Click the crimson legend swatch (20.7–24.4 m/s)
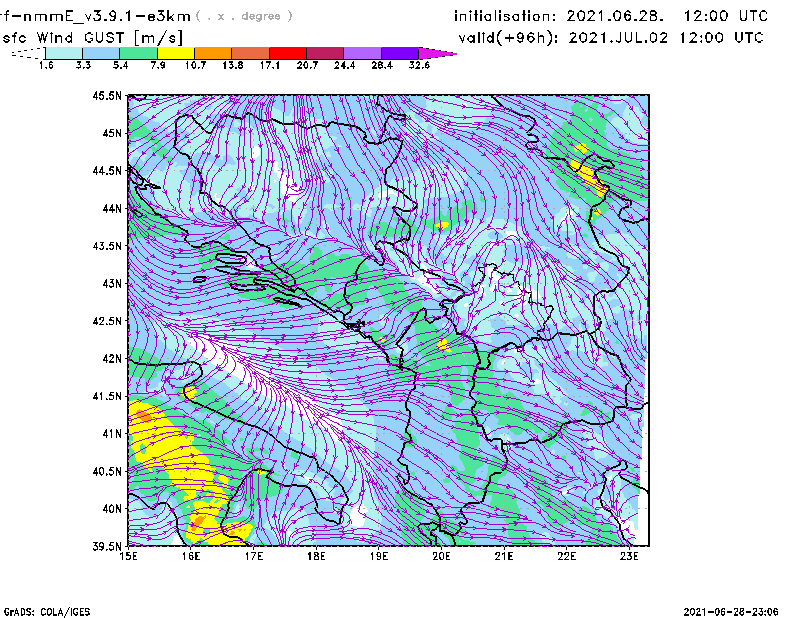This screenshot has width=800, height=618. click(x=325, y=52)
